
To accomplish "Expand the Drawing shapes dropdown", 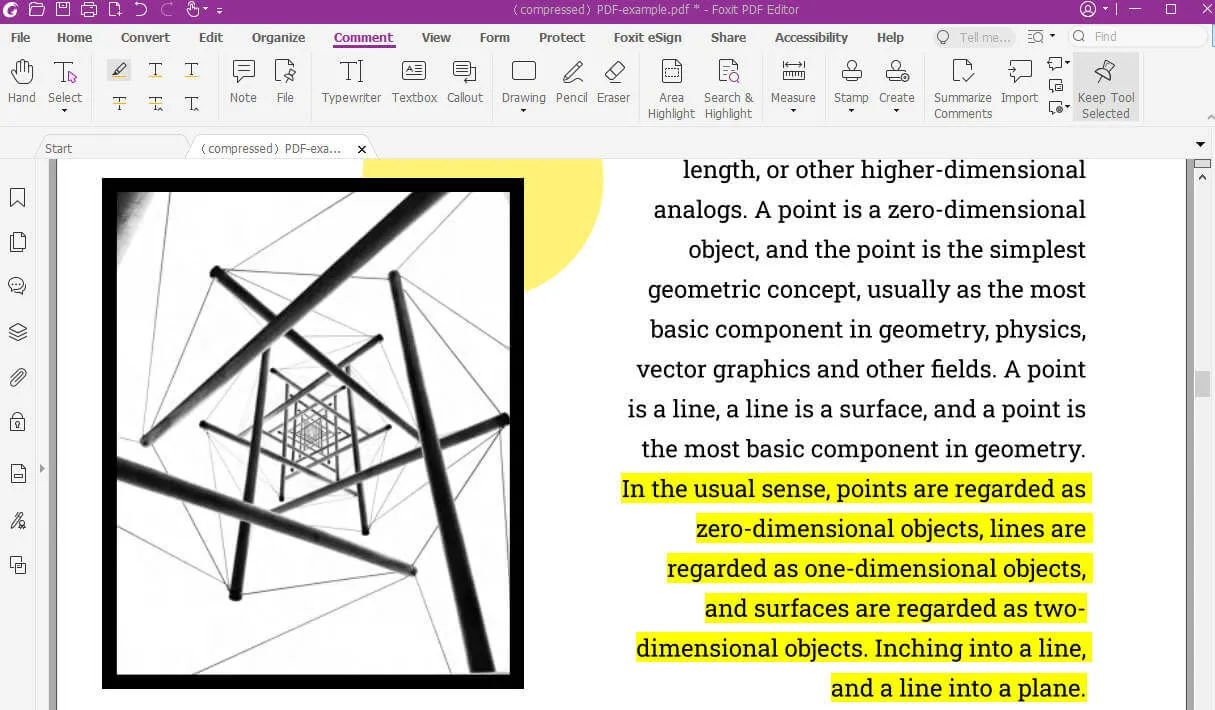I will pos(523,110).
